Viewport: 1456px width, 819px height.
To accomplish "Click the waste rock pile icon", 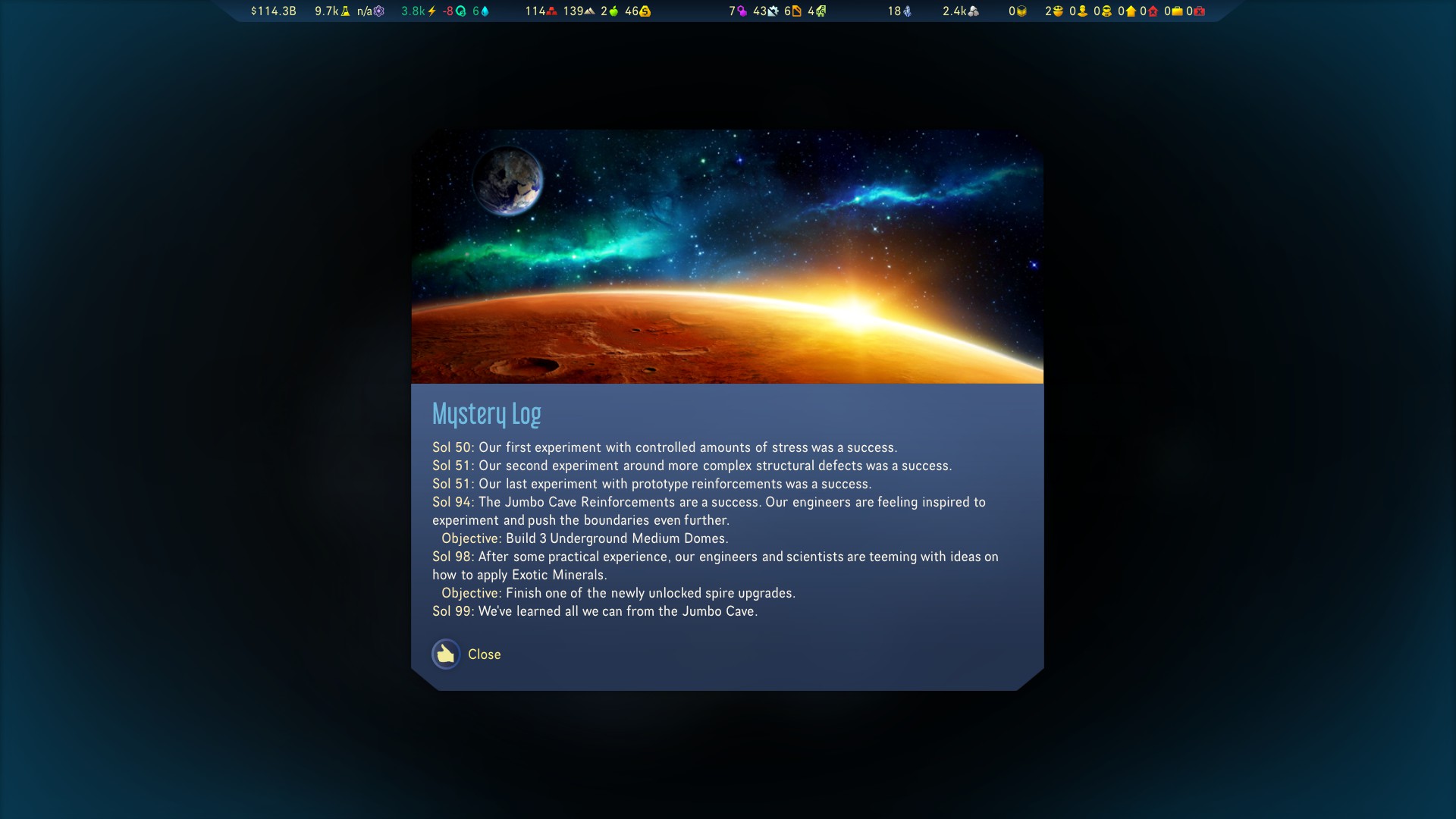I will pyautogui.click(x=974, y=11).
